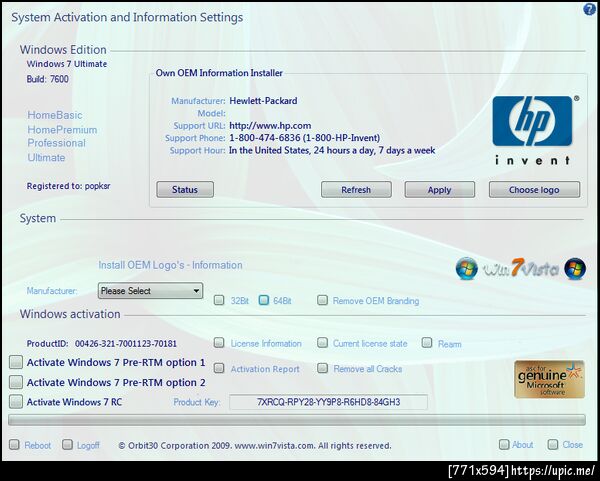Check the 32Bit checkbox
The width and height of the screenshot is (600, 481).
click(219, 300)
